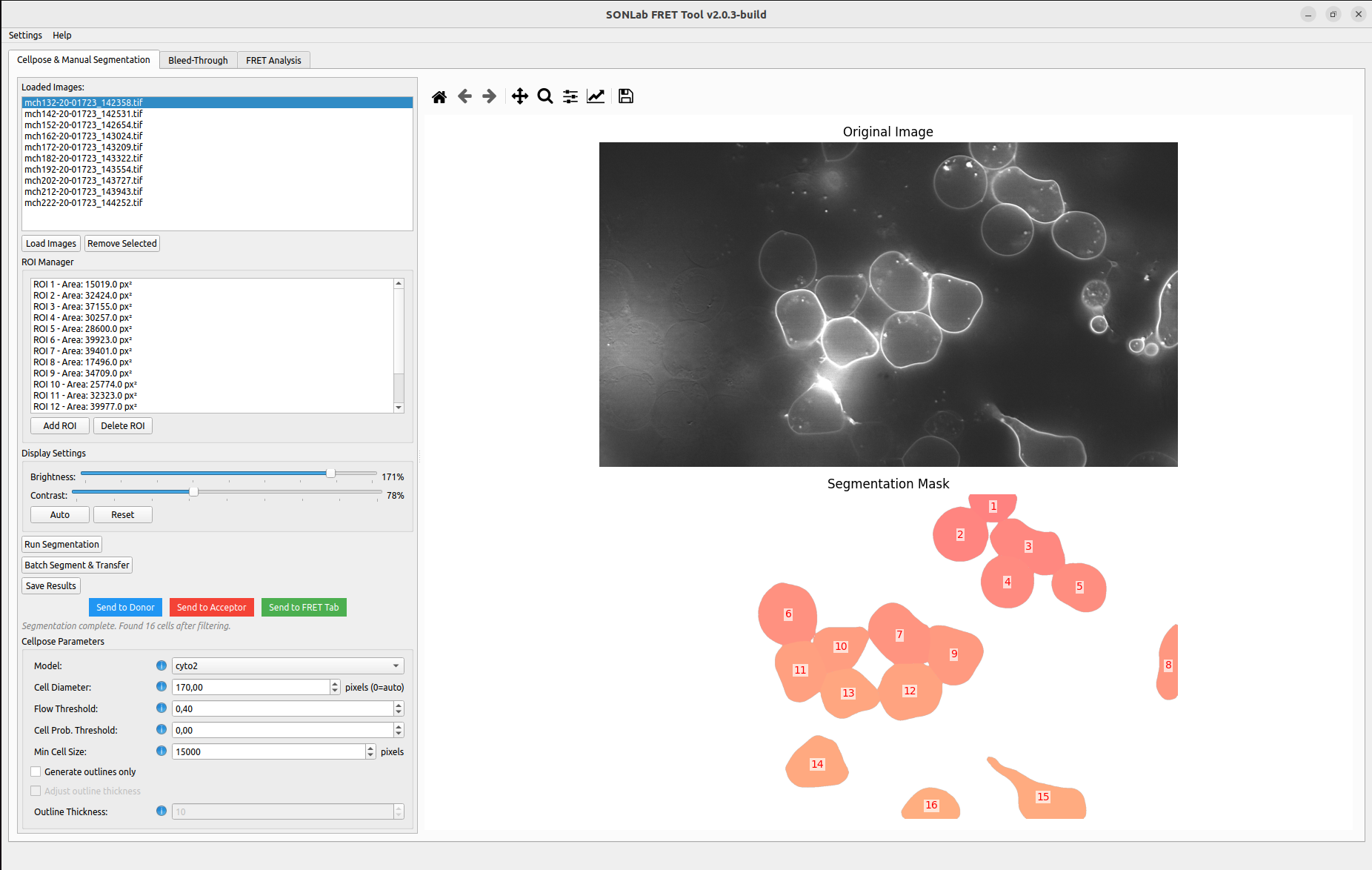This screenshot has height=870, width=1372.
Task: Click cell label 7 in the segmentation mask
Action: [x=899, y=635]
